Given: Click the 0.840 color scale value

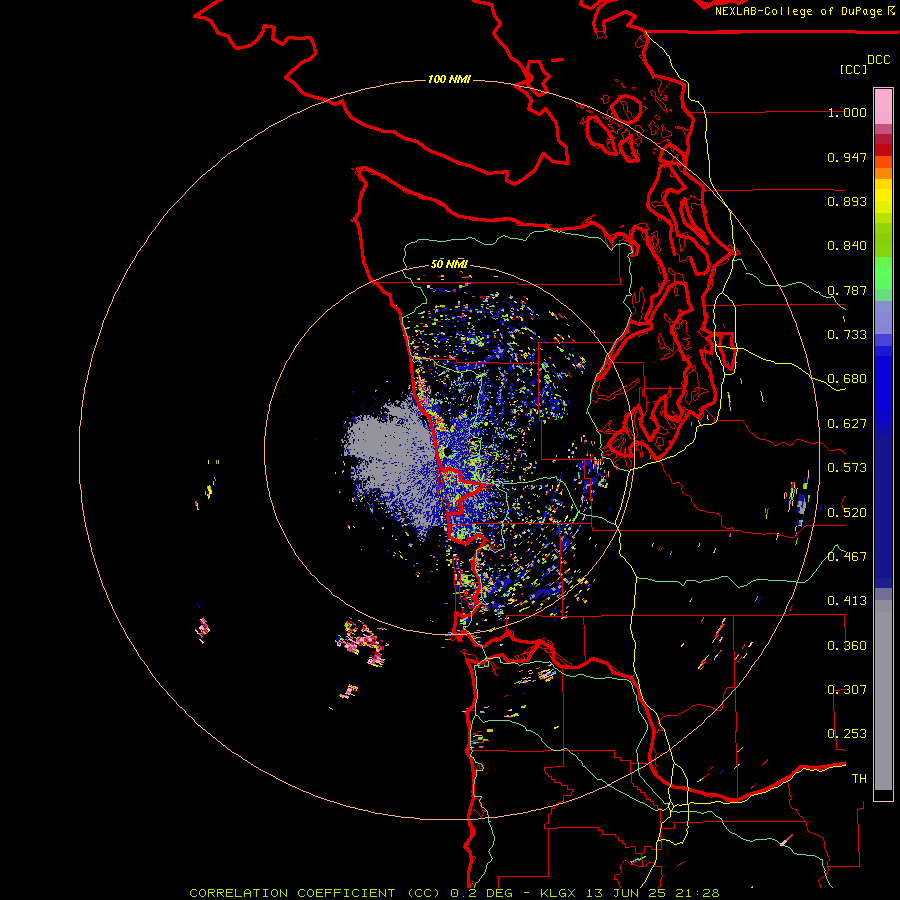Looking at the screenshot, I should (847, 246).
